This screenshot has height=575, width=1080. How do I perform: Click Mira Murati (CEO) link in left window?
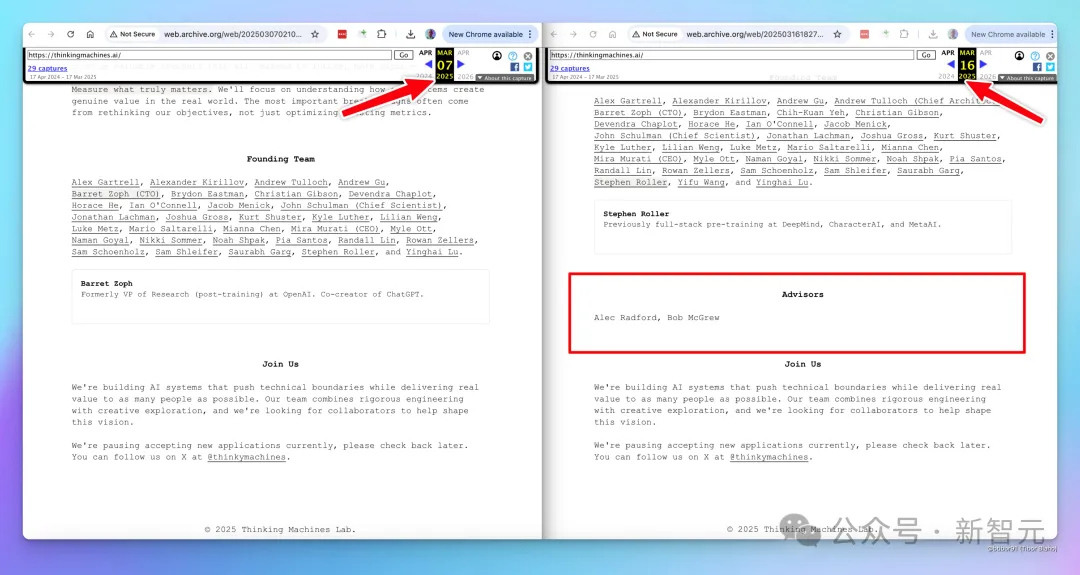(x=335, y=229)
